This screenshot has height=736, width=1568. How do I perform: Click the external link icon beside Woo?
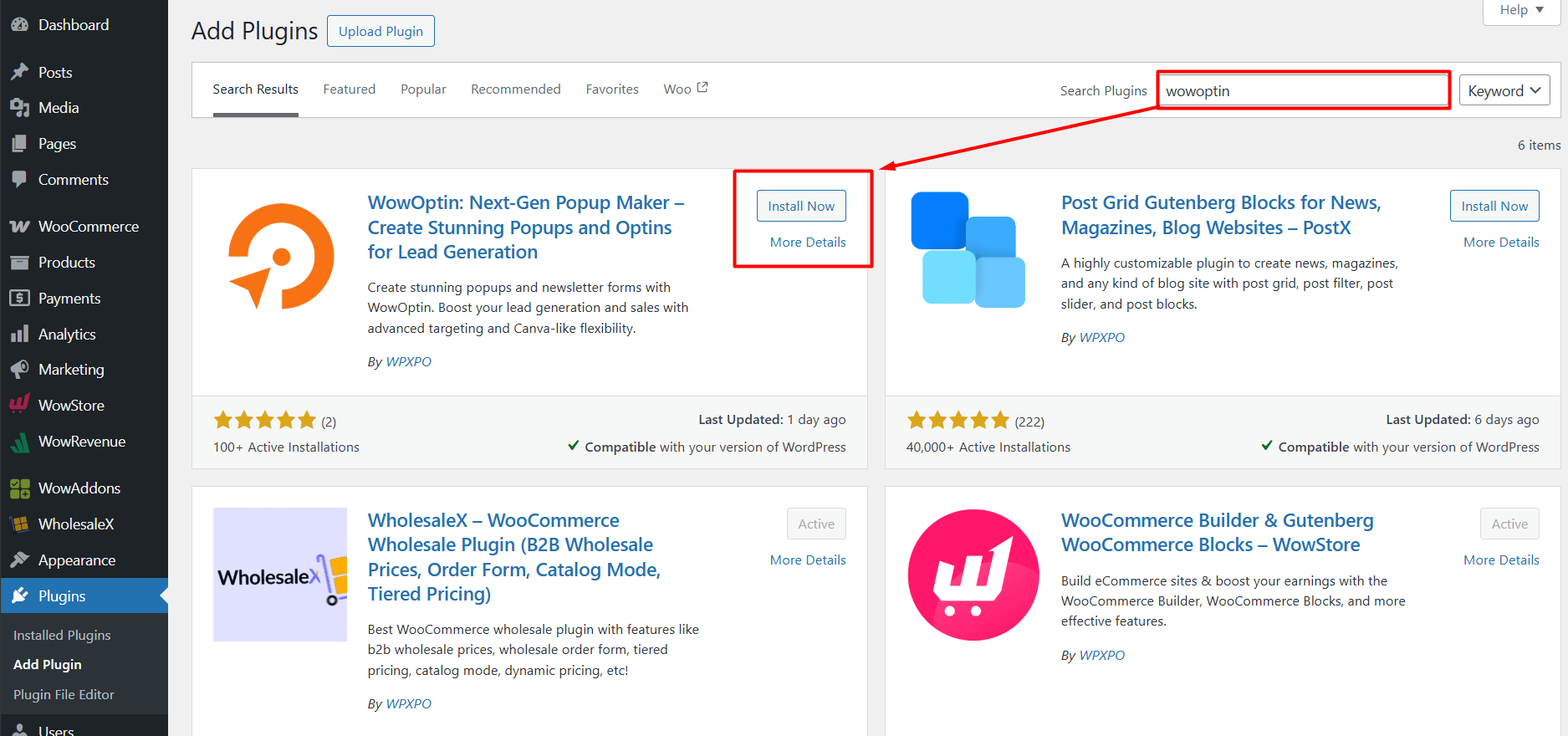(702, 87)
